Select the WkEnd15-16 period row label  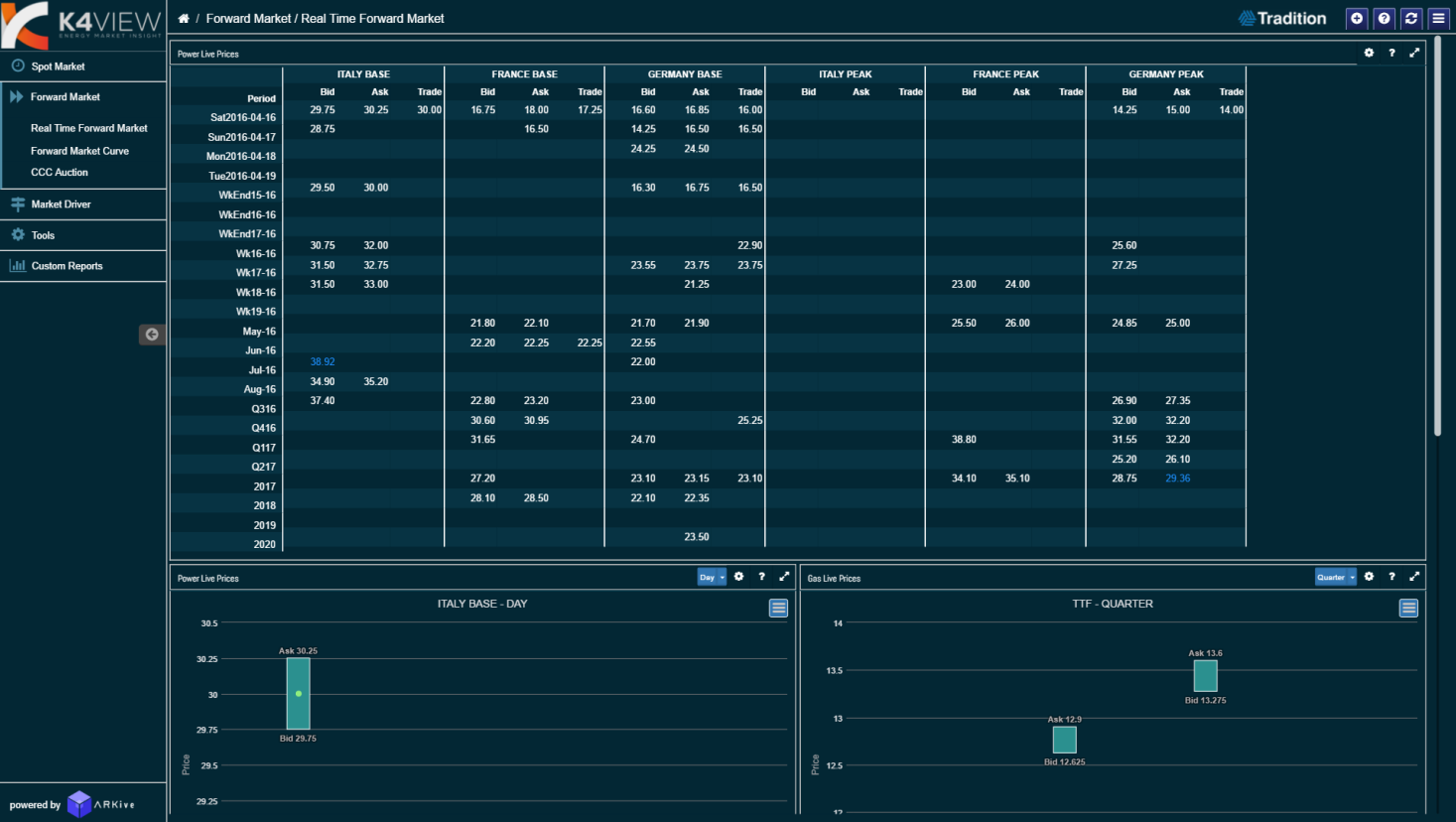point(247,195)
